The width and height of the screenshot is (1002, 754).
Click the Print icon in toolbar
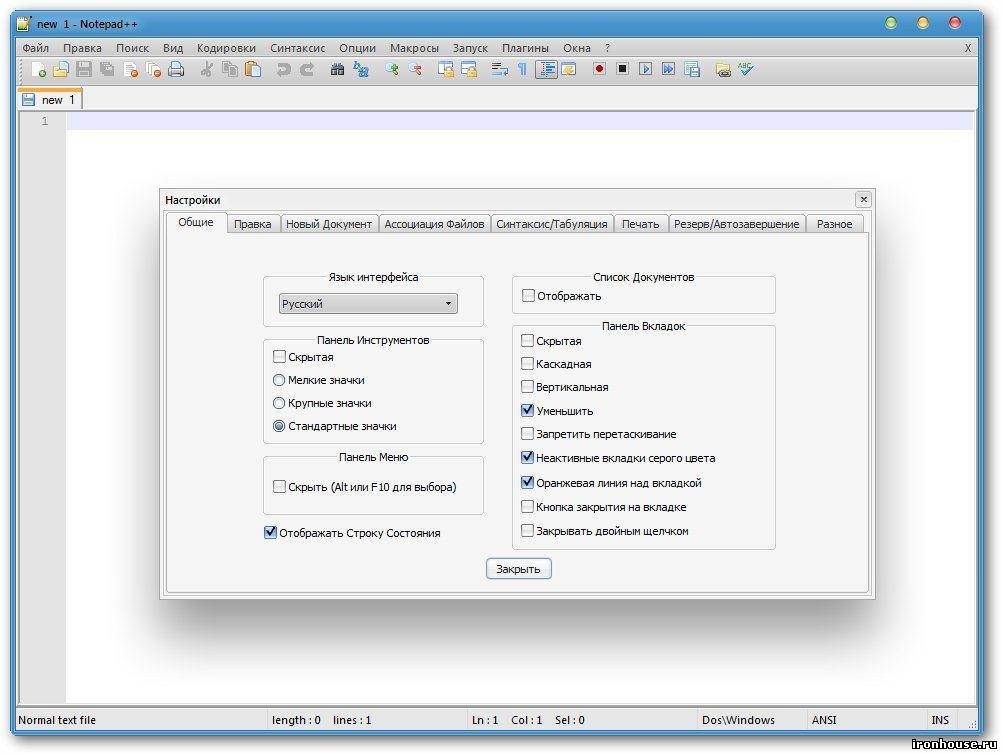[x=176, y=69]
